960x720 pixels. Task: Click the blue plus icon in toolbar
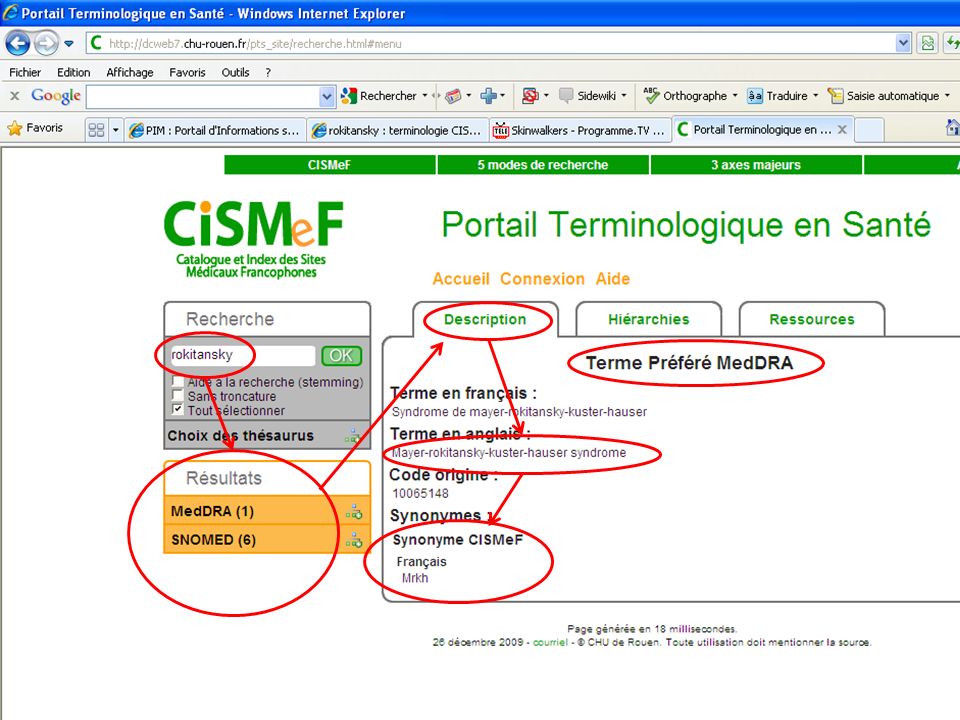tap(488, 96)
